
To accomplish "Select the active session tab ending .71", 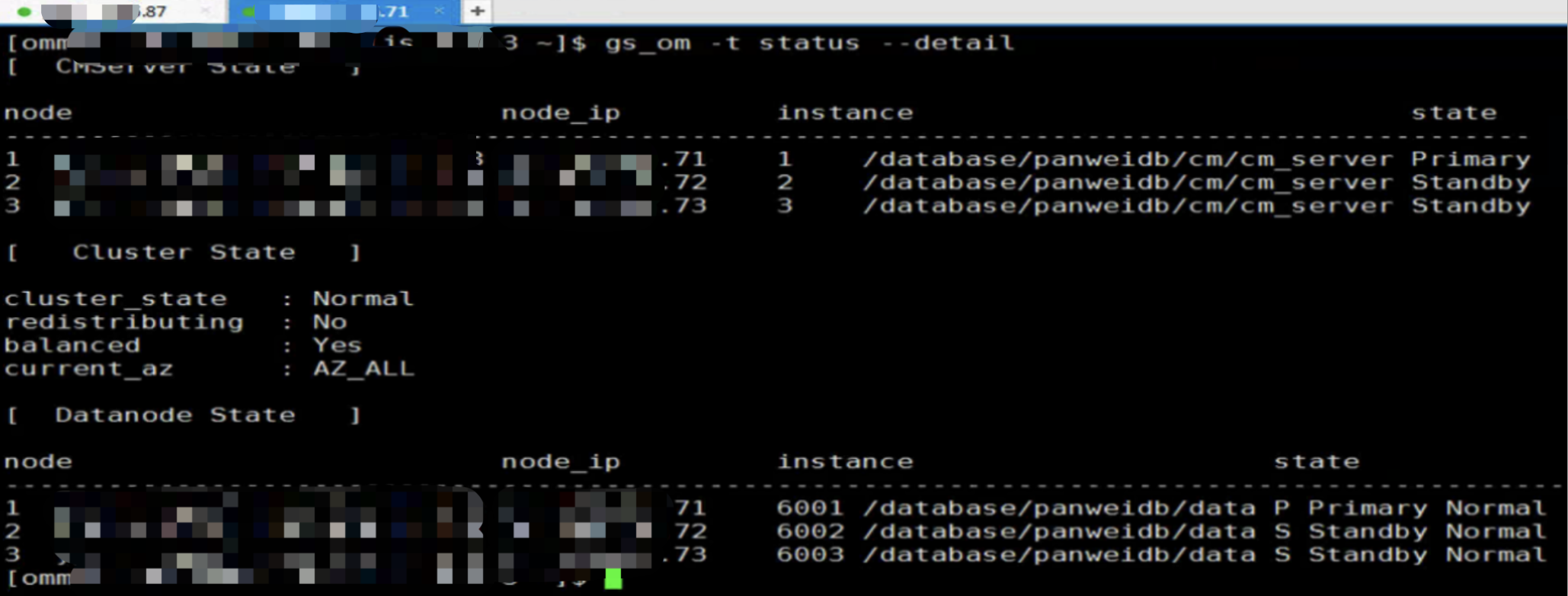I will 344,11.
